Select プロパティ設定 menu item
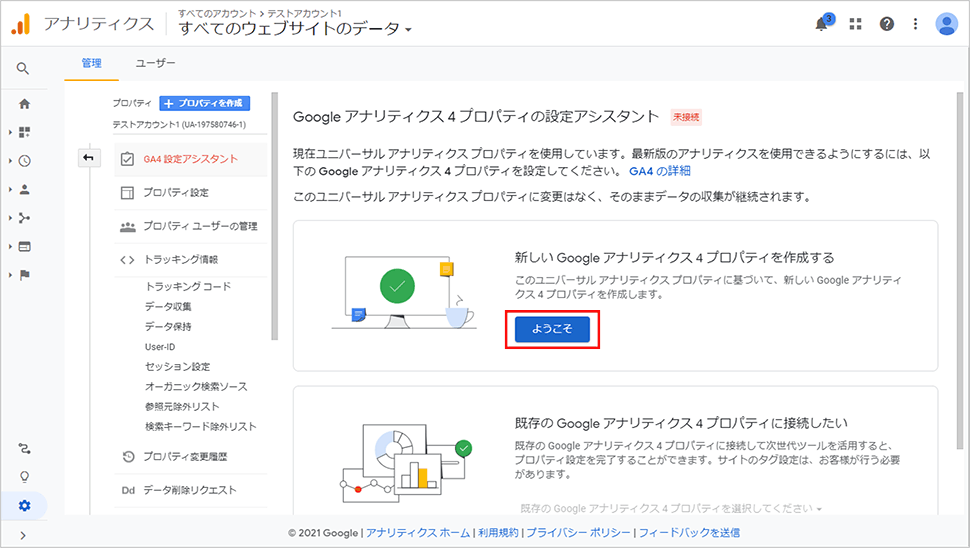 click(x=191, y=193)
